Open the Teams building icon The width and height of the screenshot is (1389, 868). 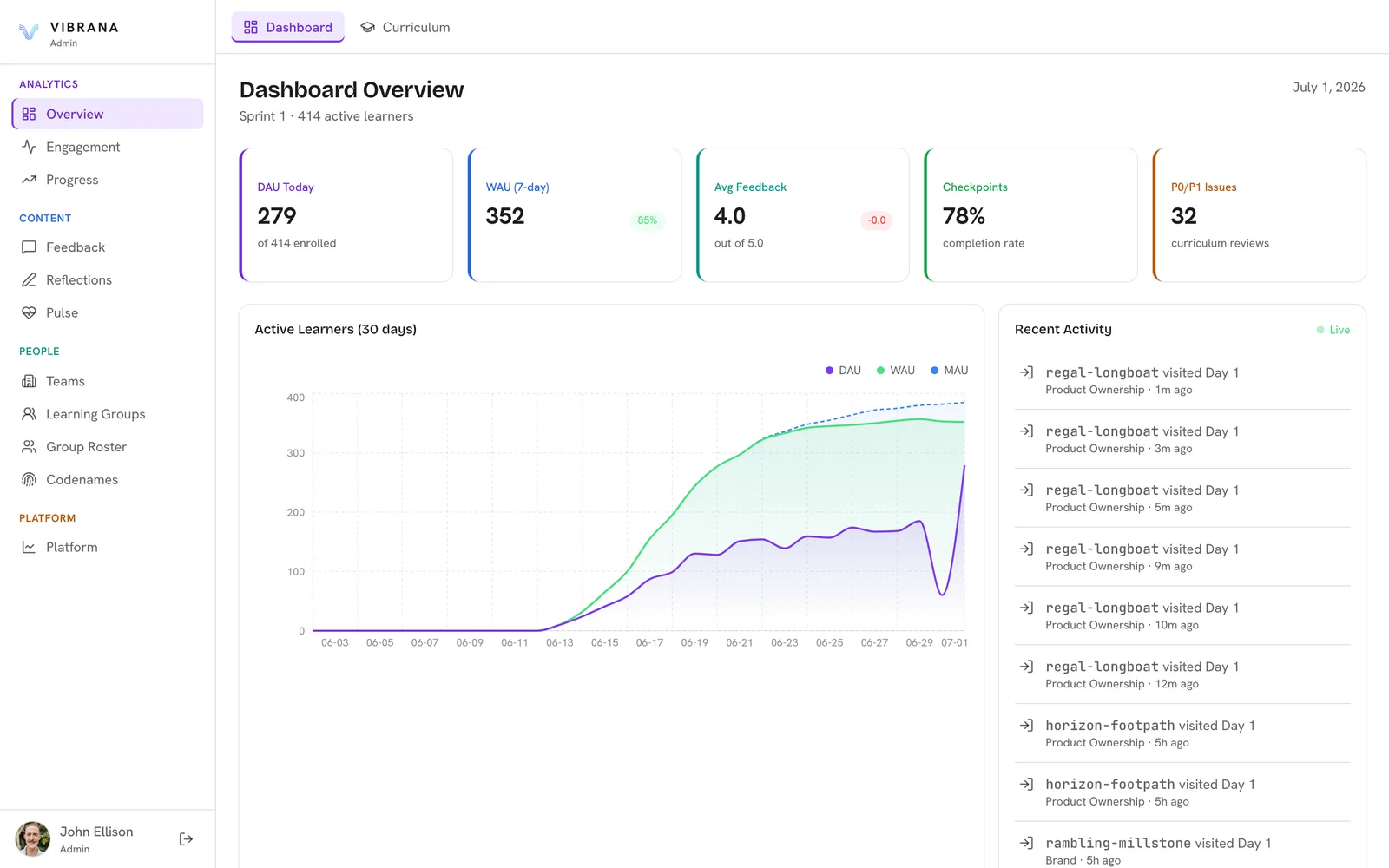pos(29,381)
